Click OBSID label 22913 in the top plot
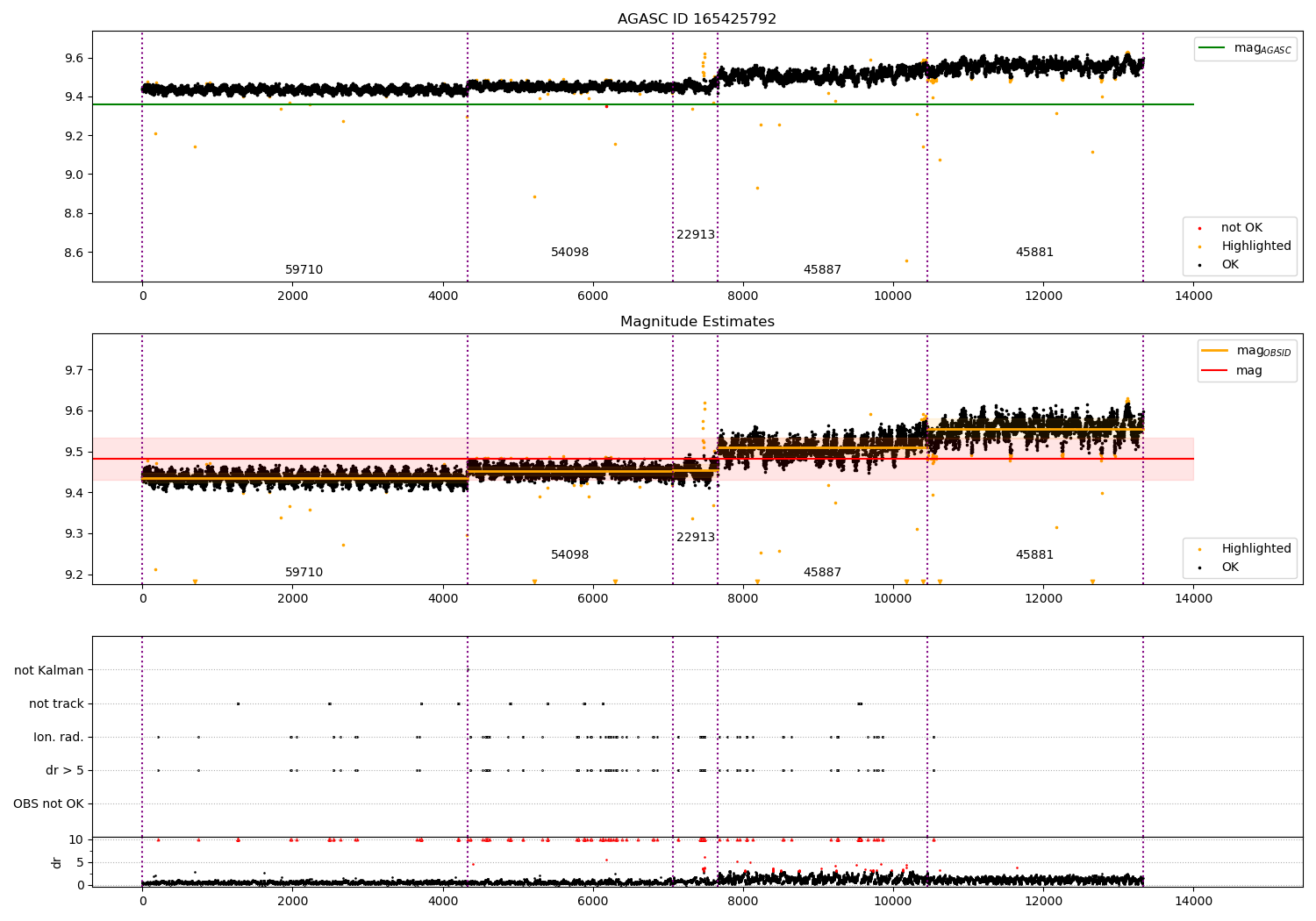The width and height of the screenshot is (1316, 921). pos(695,234)
